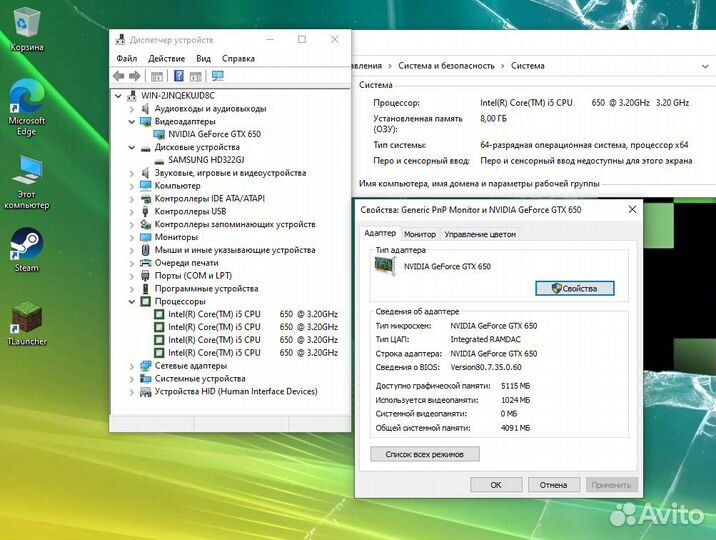This screenshot has width=716, height=540.
Task: Click the scan hardware monitor toolbar icon
Action: tap(218, 76)
